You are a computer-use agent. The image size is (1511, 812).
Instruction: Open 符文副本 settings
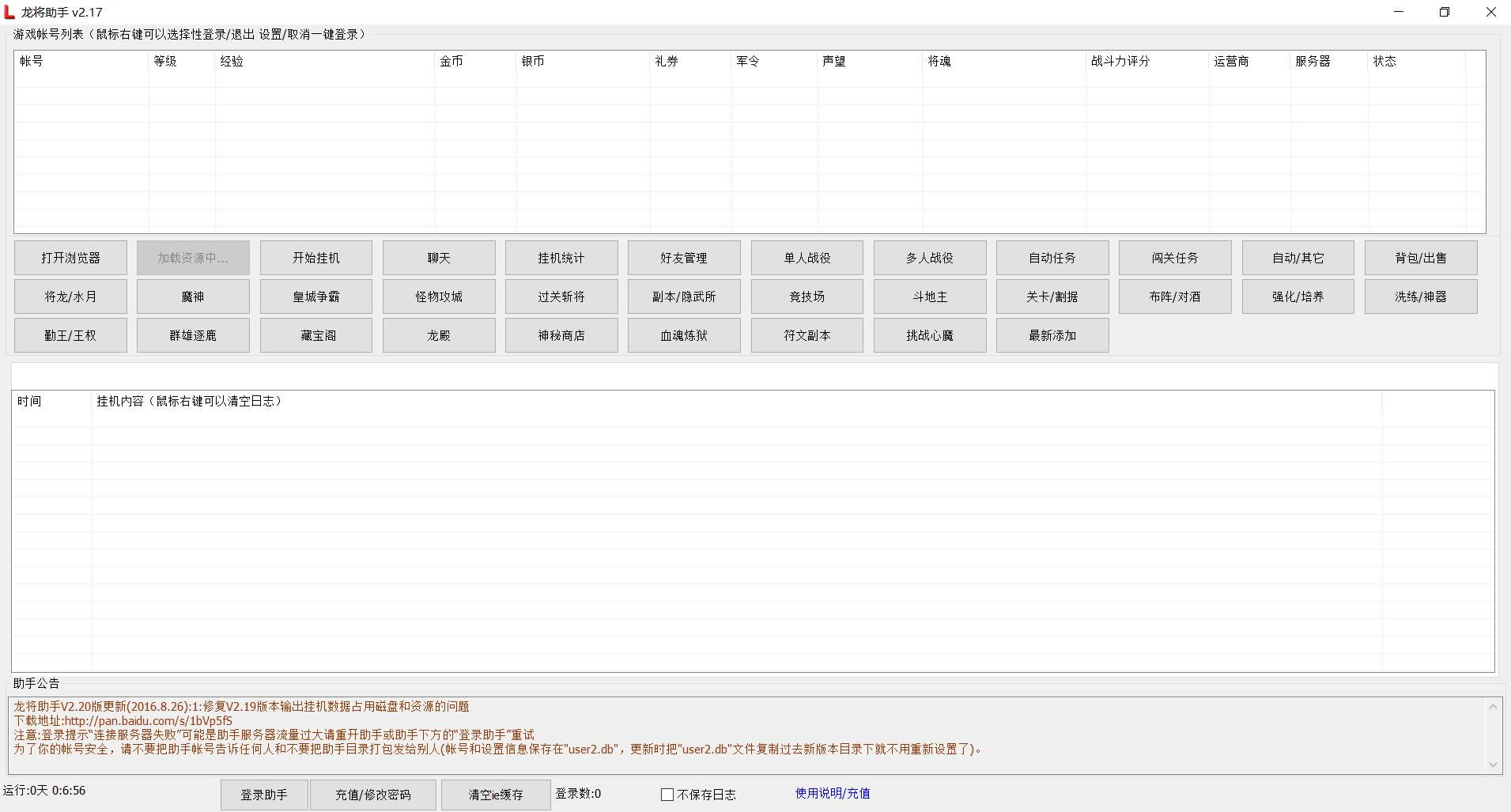pos(806,335)
